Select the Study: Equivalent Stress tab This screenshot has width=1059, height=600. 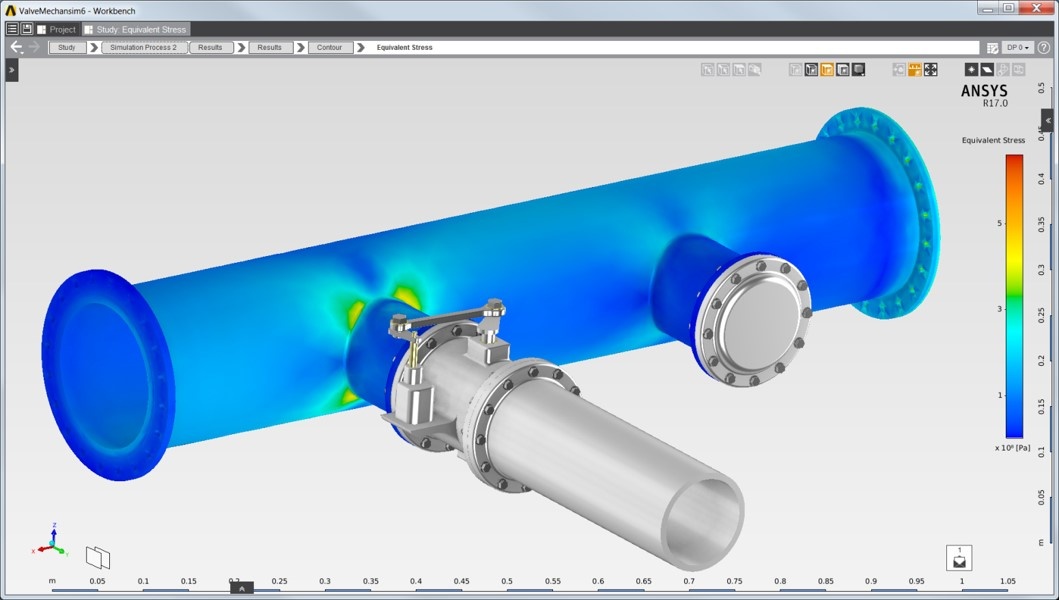point(135,29)
